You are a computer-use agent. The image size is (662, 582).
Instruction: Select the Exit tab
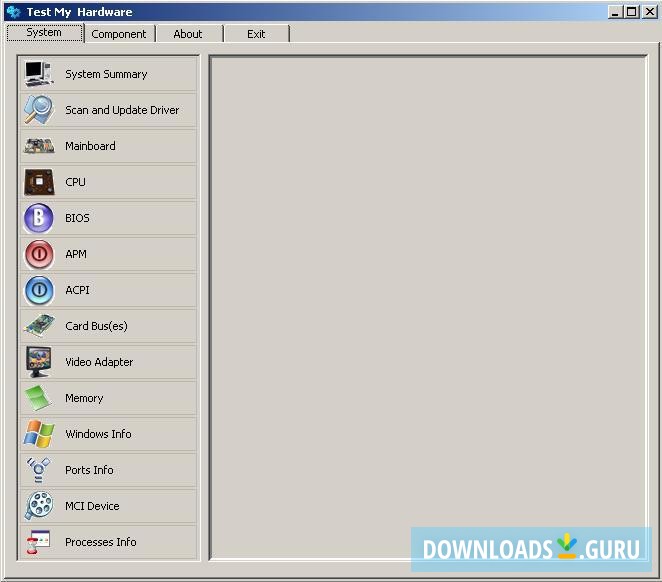point(256,34)
